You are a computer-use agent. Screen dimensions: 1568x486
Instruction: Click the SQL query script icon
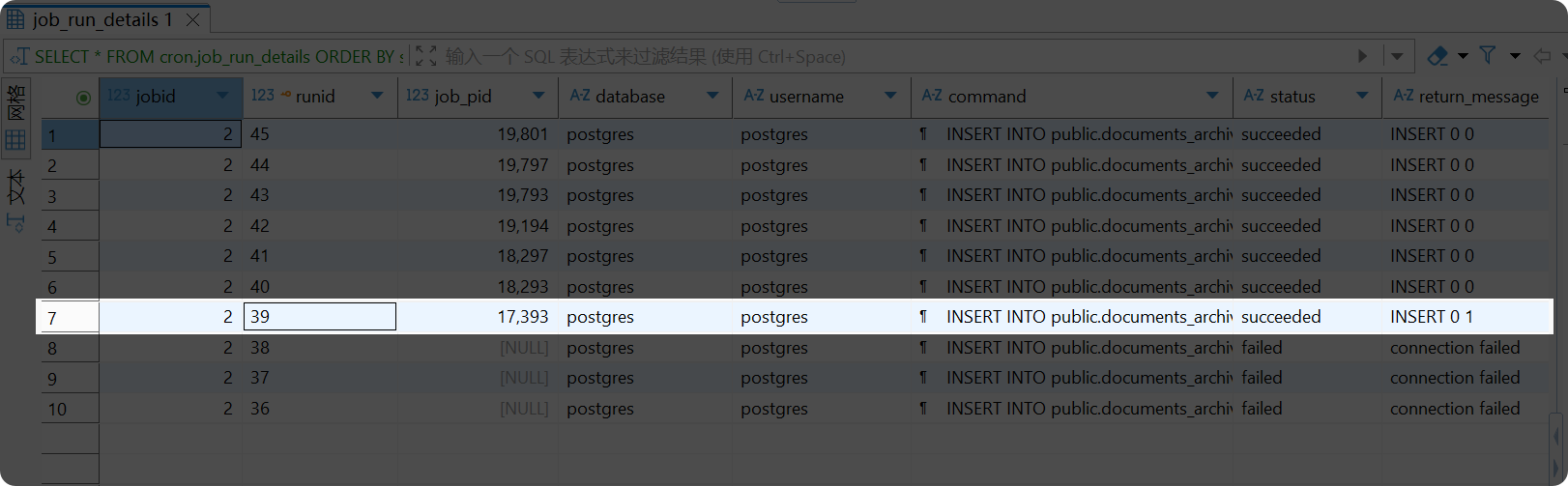(19, 57)
